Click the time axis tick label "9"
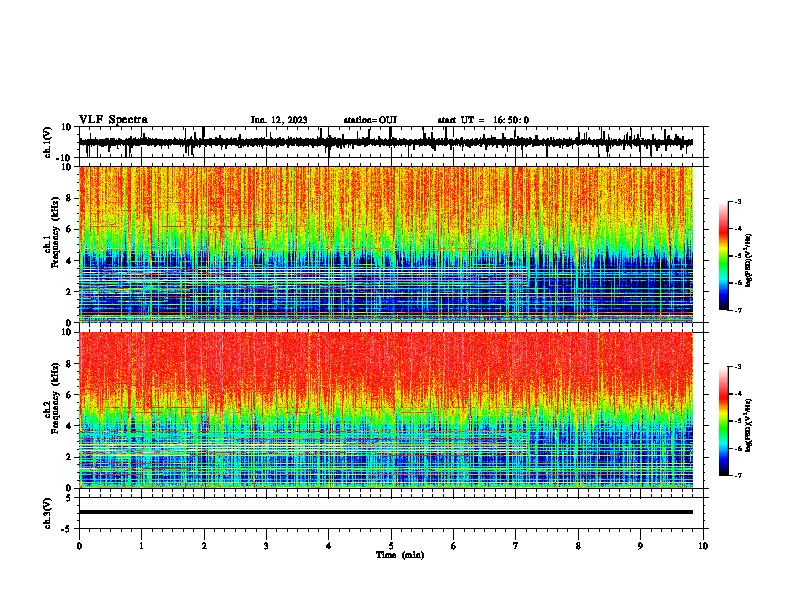The width and height of the screenshot is (792, 612). (x=640, y=546)
